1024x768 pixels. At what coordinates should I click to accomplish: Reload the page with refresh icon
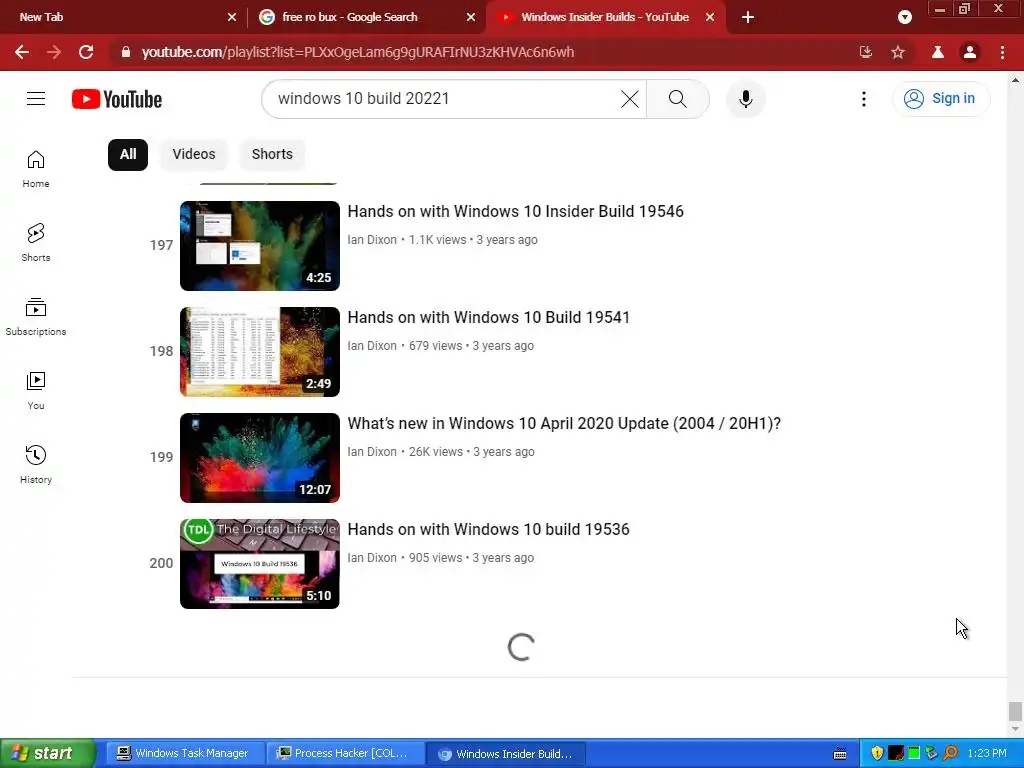86,52
